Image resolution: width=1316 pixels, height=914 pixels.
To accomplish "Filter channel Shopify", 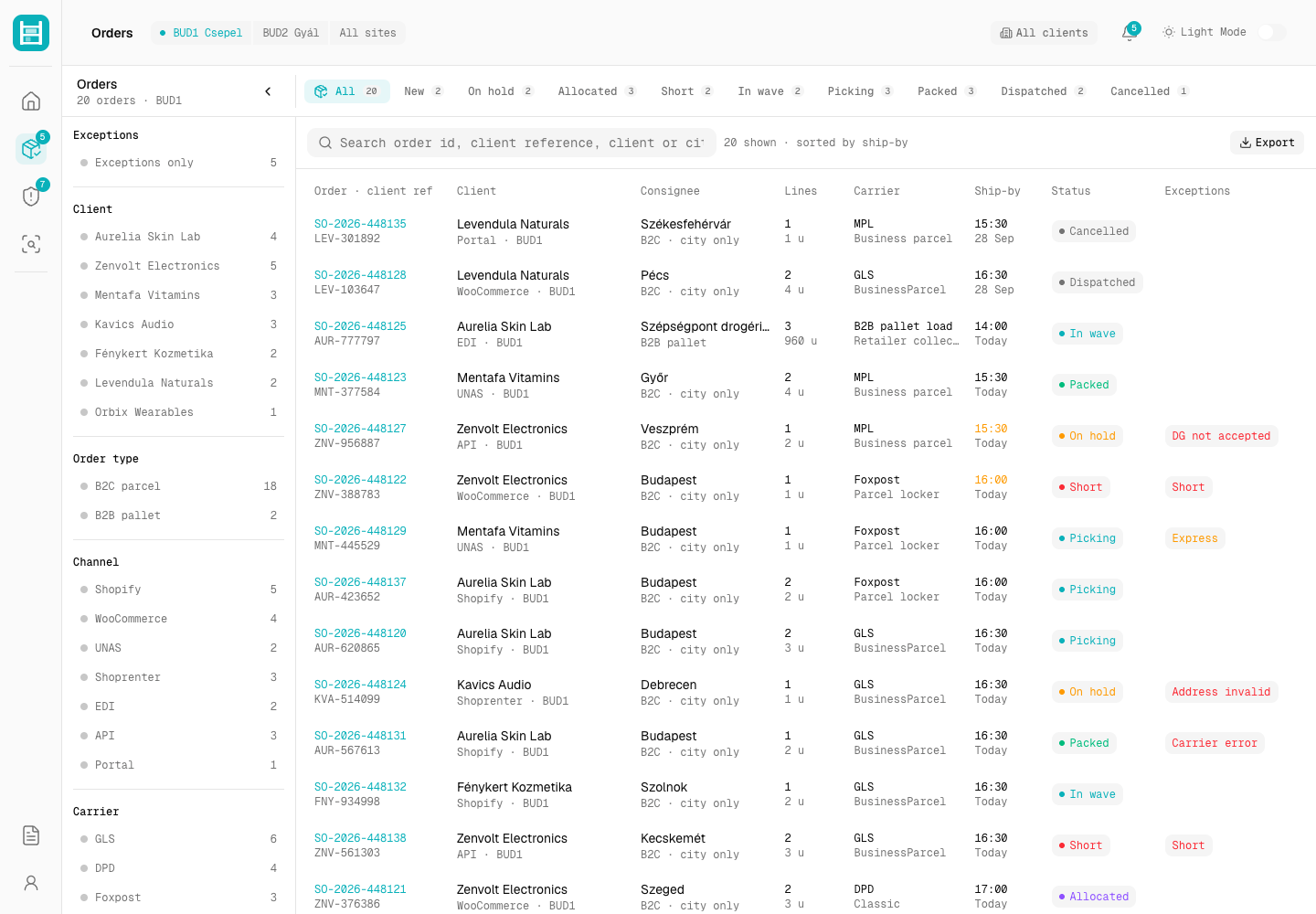I will 179,590.
